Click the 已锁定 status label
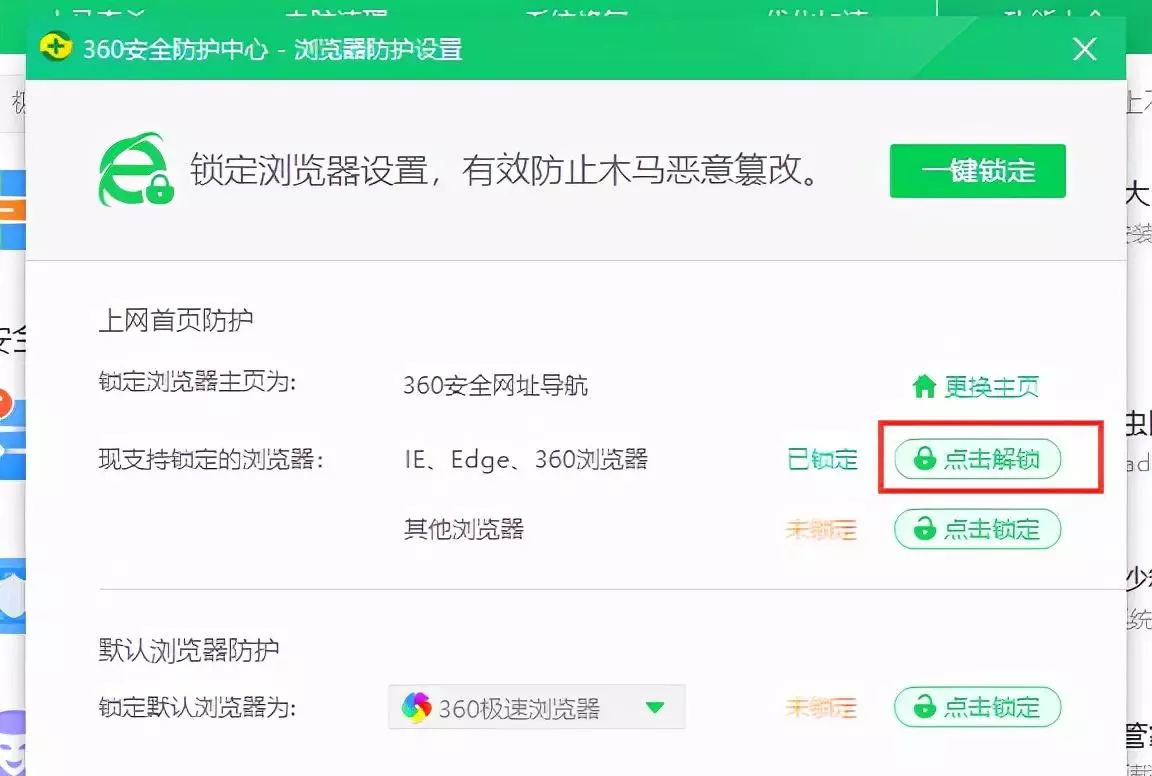Viewport: 1152px width, 776px height. (x=822, y=459)
